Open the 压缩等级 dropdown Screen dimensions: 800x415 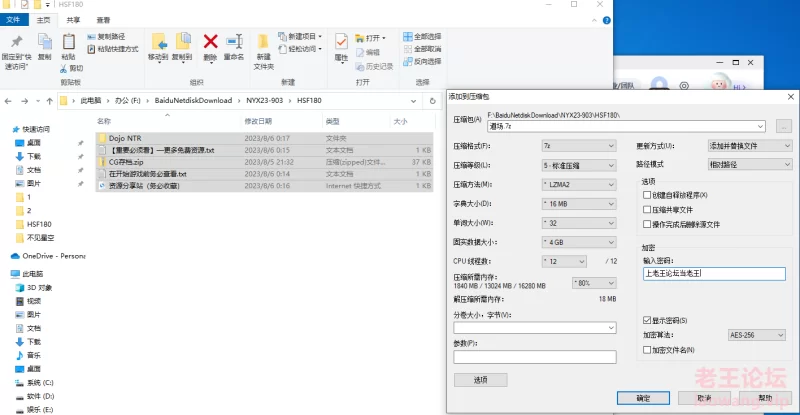tap(579, 165)
